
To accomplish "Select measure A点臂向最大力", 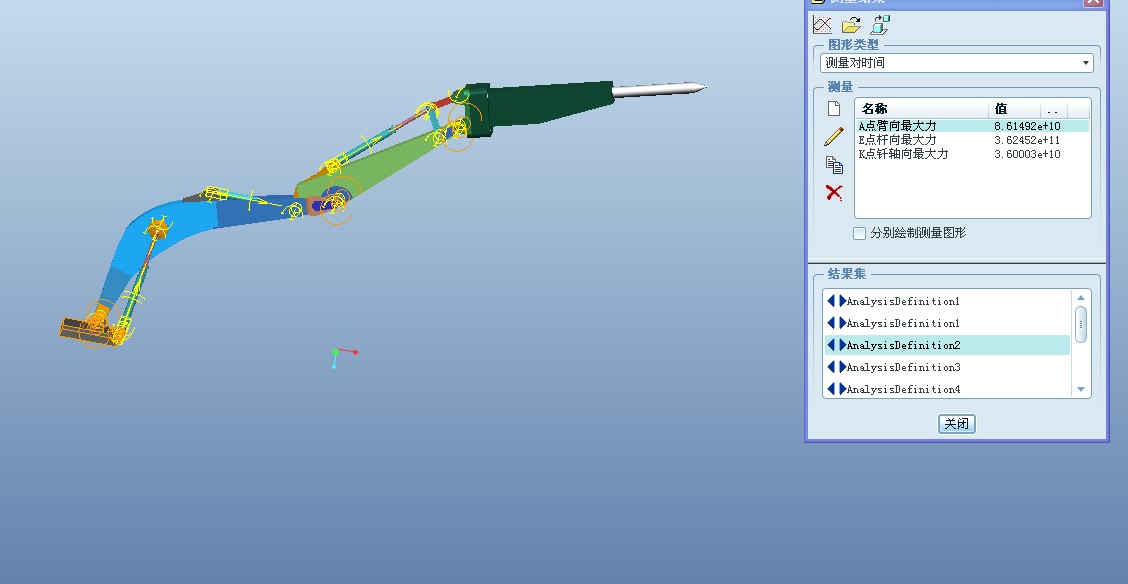I will tap(897, 126).
